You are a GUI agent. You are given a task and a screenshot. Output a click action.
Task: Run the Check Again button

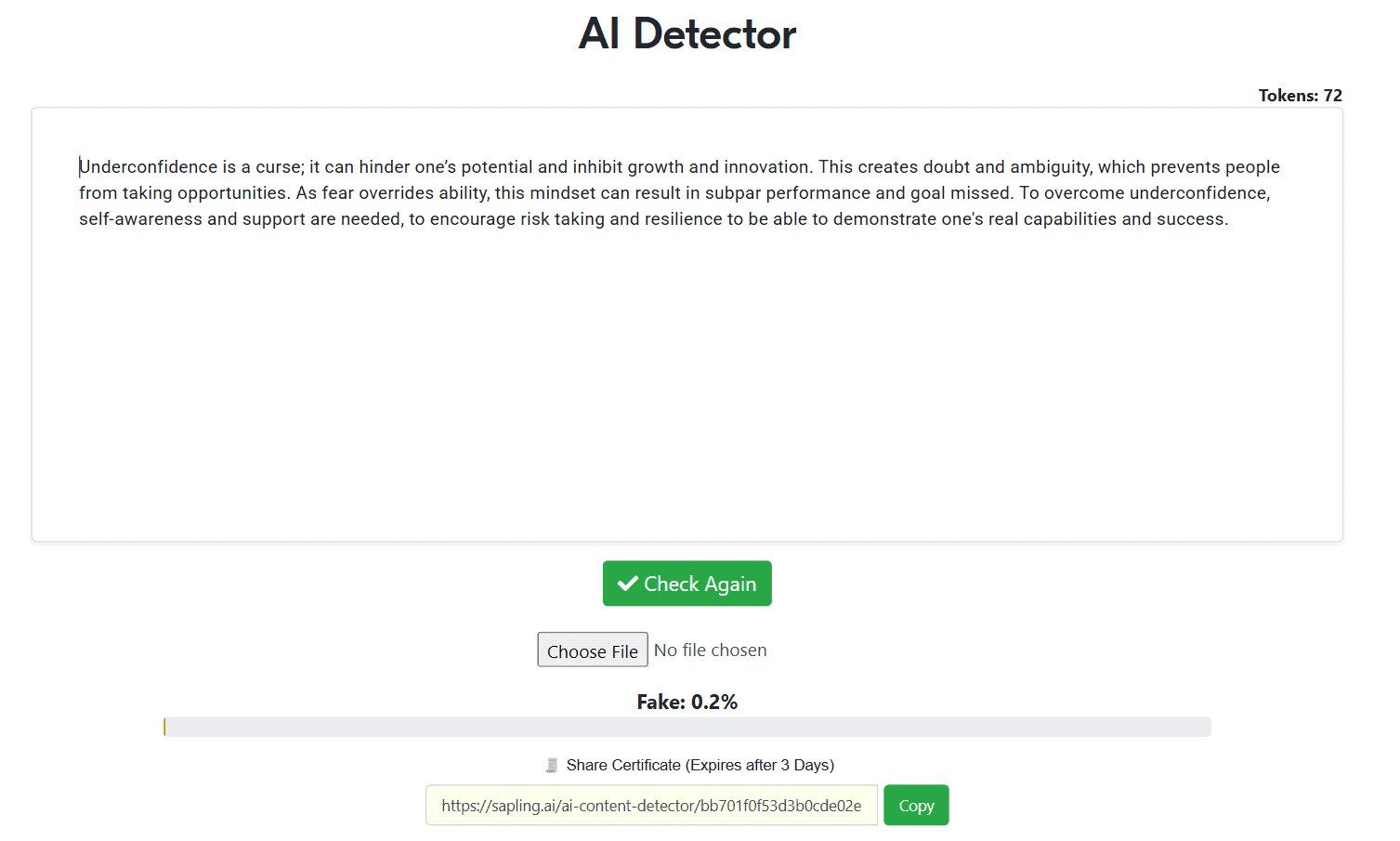[687, 584]
